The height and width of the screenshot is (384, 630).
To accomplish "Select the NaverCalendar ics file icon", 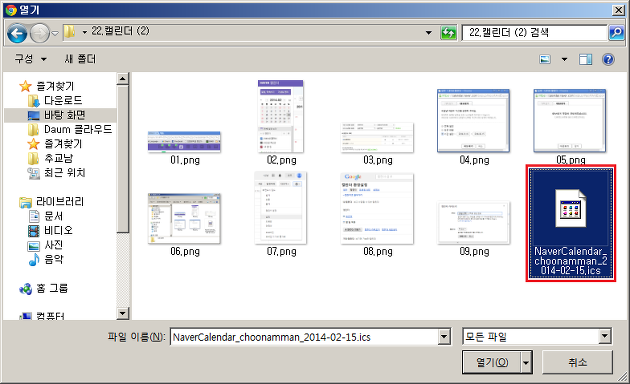I will point(571,209).
